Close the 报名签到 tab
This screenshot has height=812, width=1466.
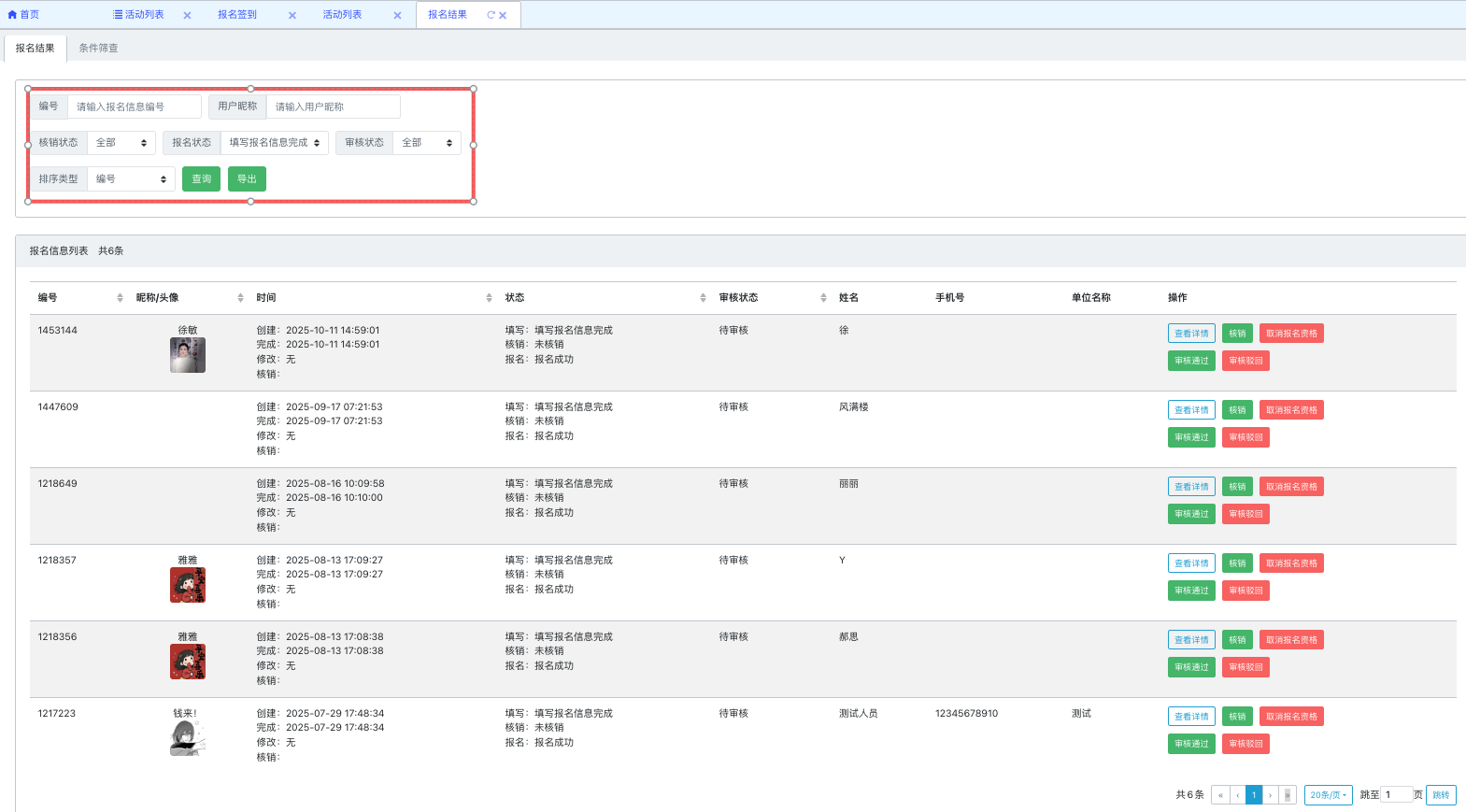[292, 16]
